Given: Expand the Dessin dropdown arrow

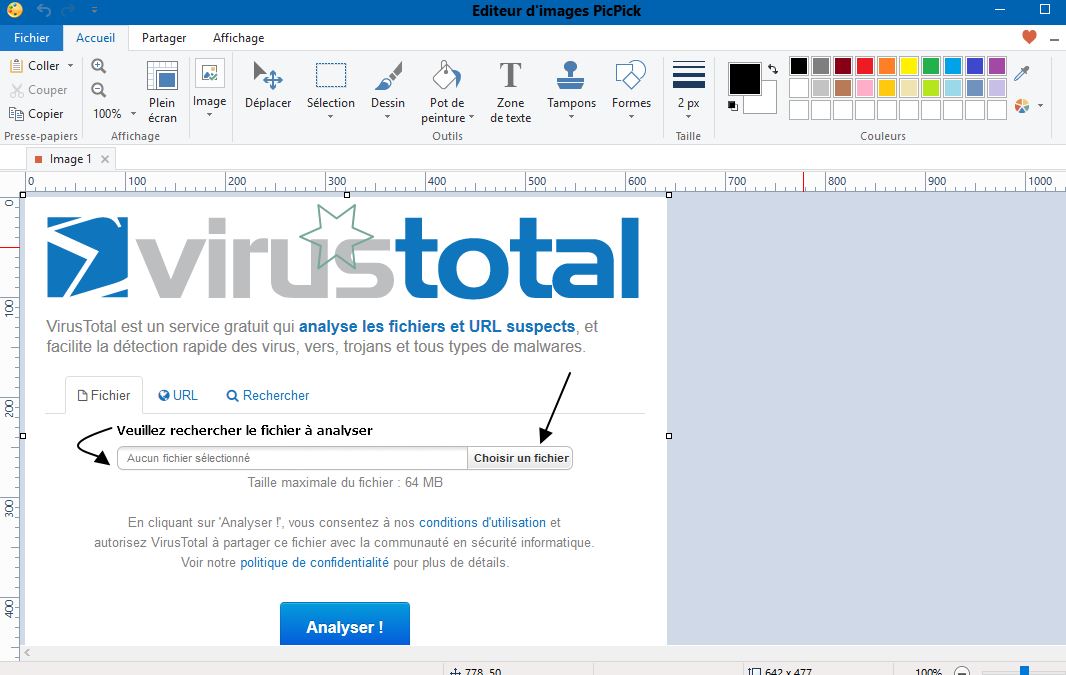Looking at the screenshot, I should click(x=388, y=117).
